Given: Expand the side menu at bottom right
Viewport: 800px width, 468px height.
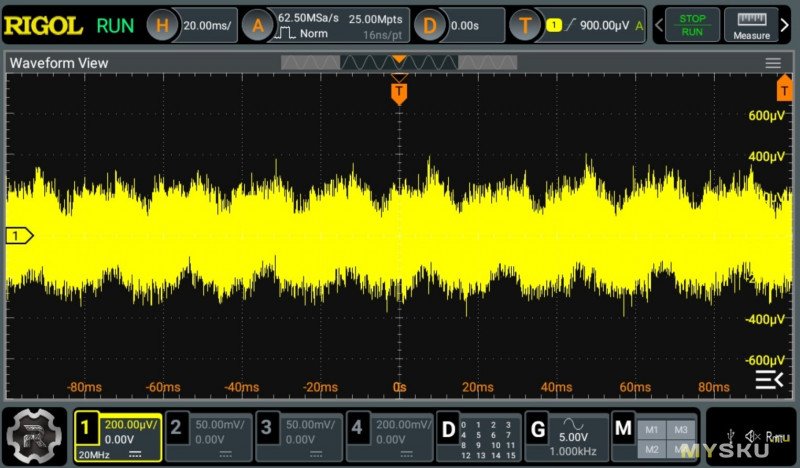Looking at the screenshot, I should 768,379.
